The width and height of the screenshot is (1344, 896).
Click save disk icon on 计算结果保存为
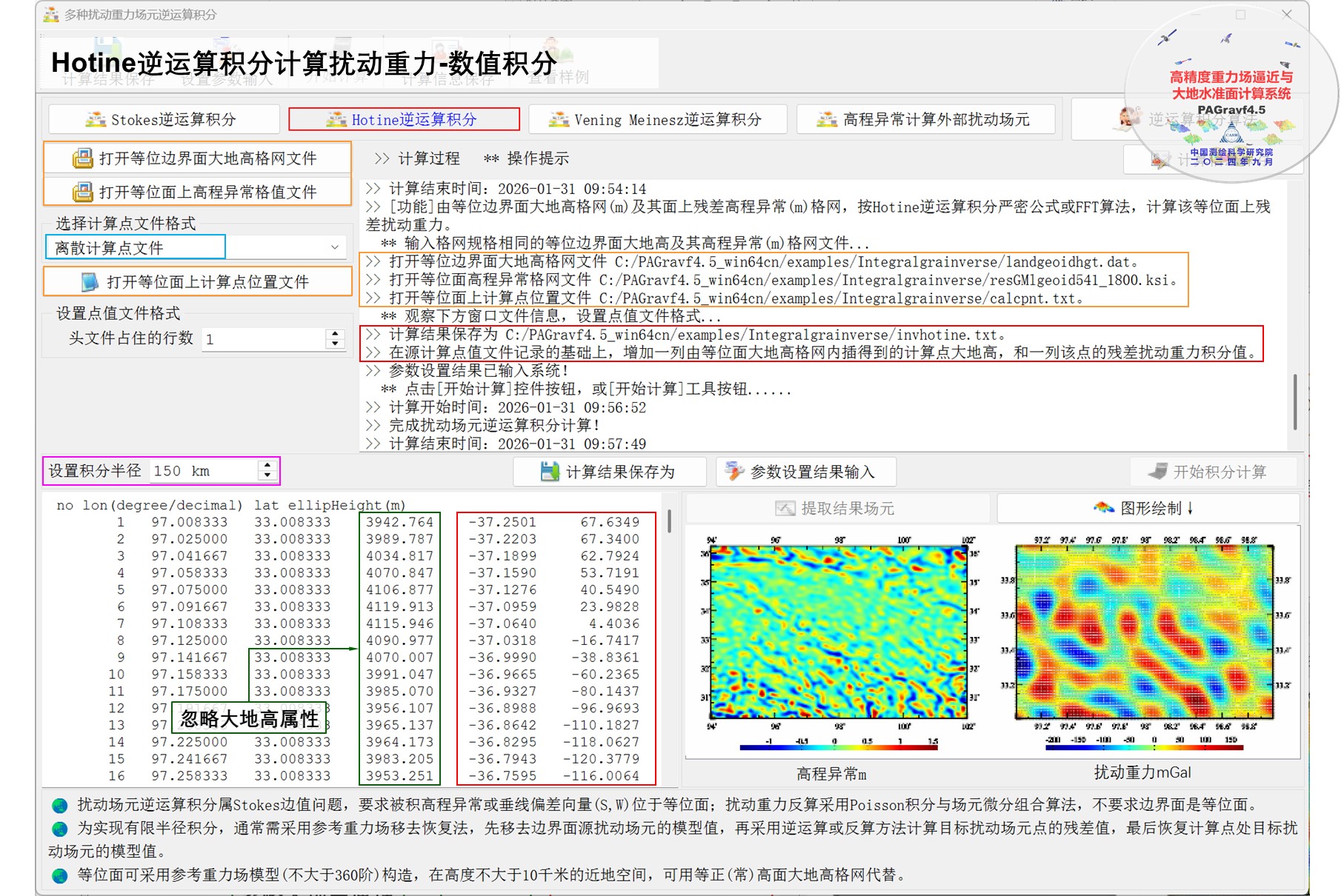[550, 472]
